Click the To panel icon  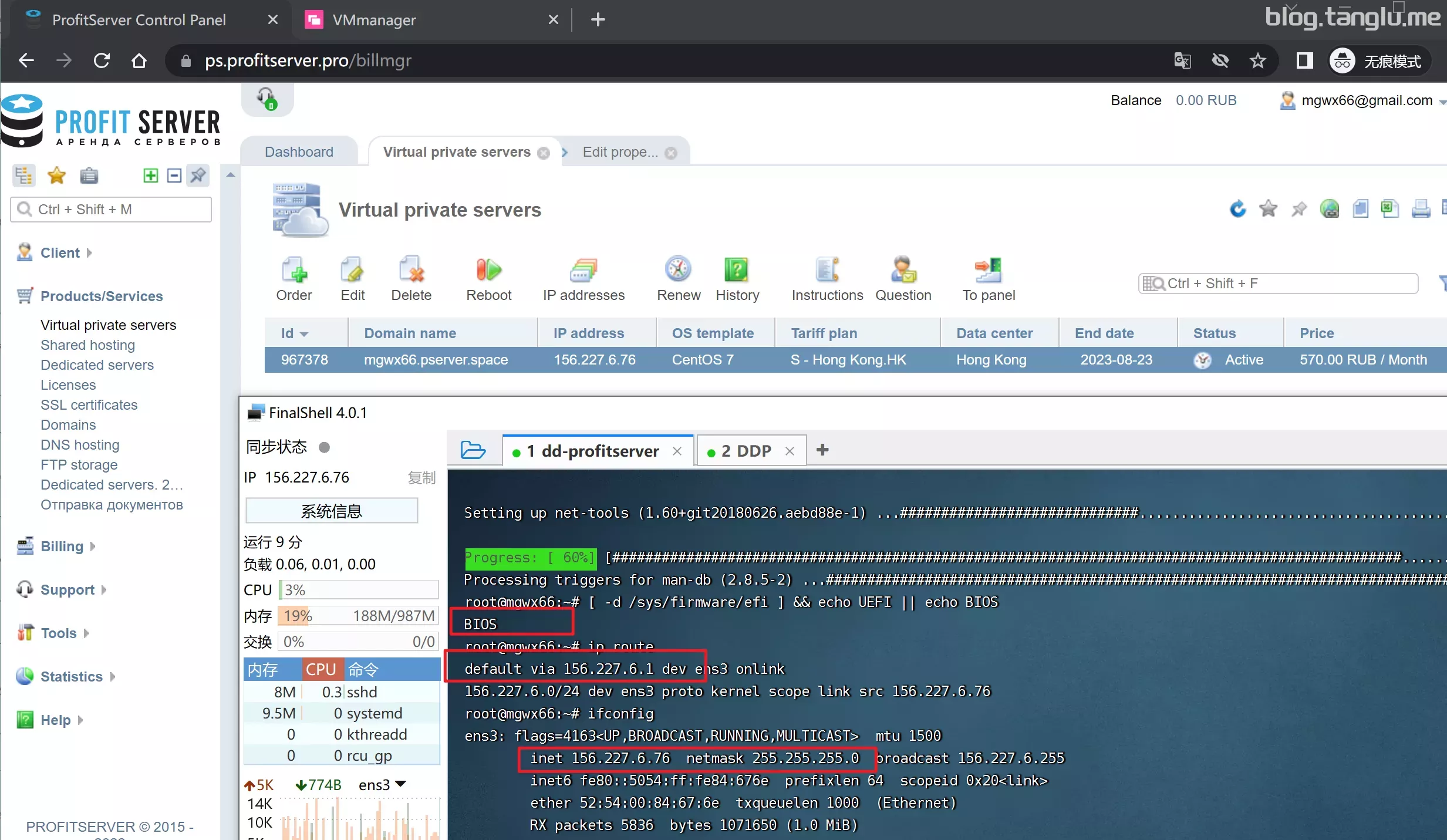pos(988,271)
